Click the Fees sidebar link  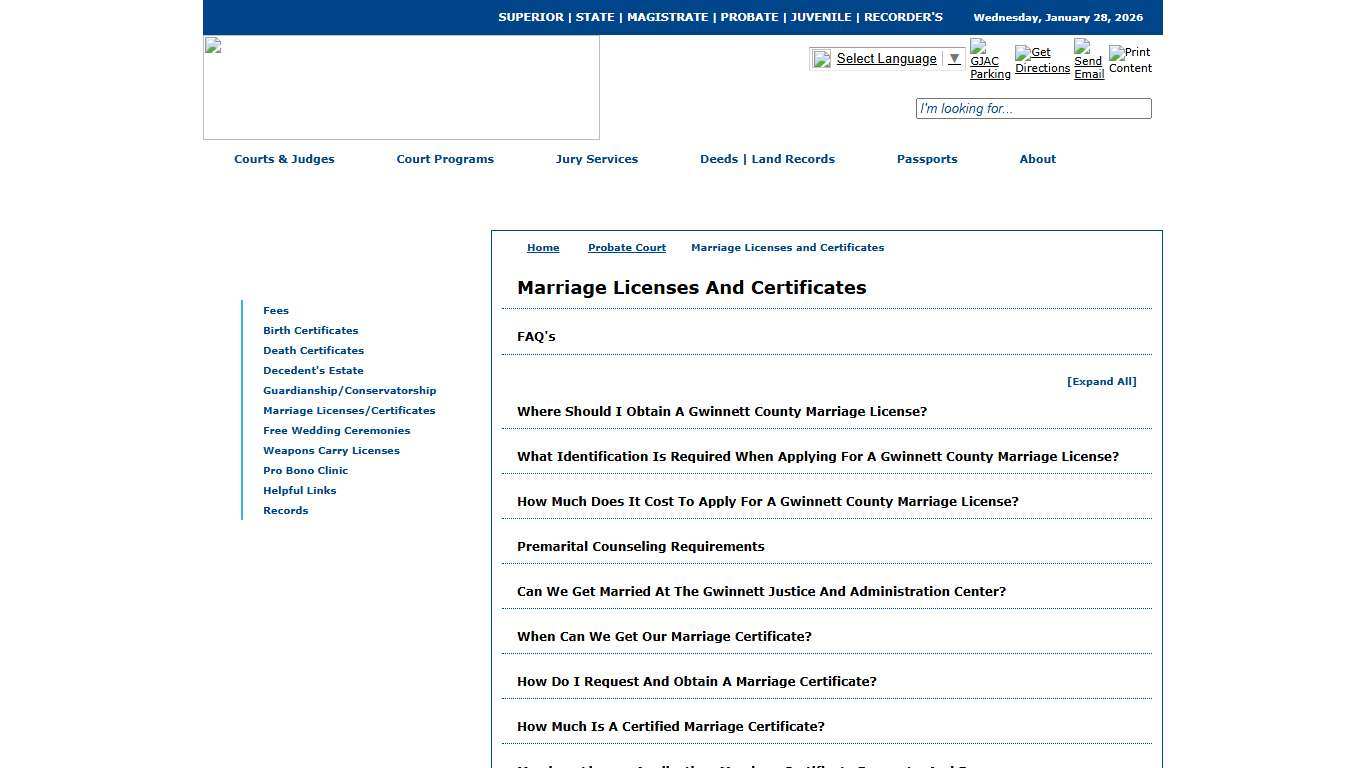276,310
